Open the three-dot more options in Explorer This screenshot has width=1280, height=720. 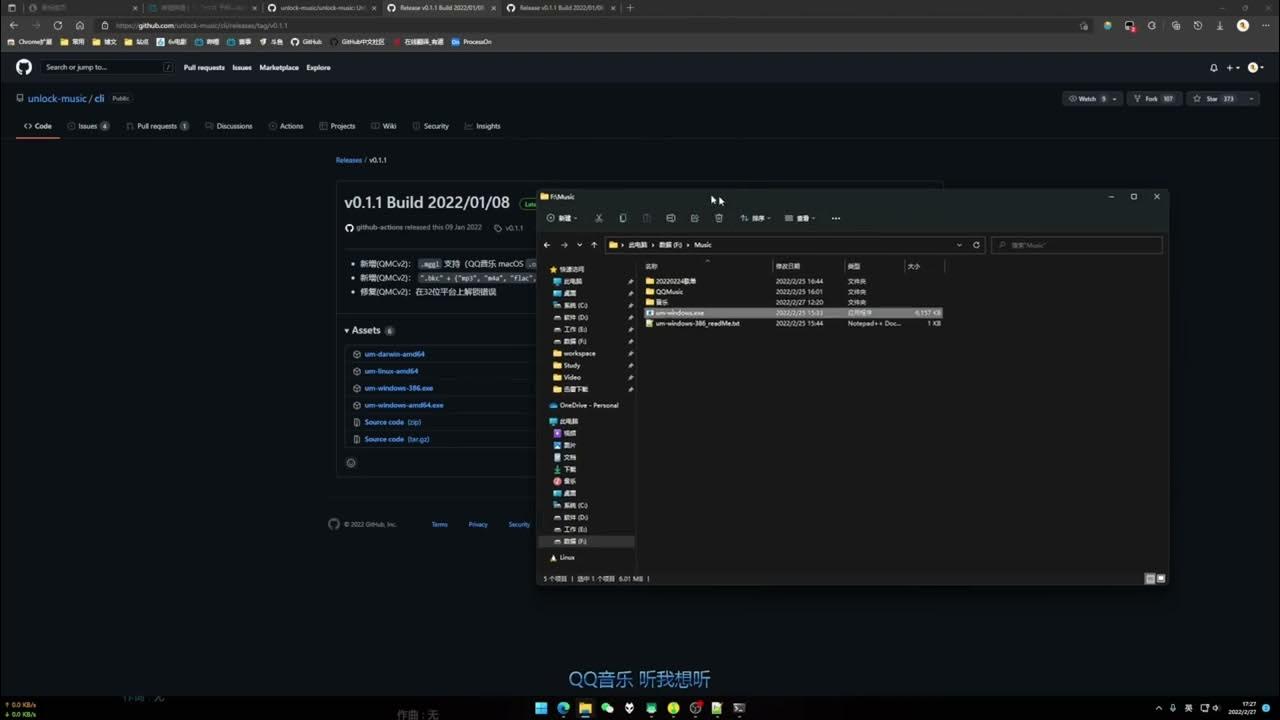[x=836, y=218]
